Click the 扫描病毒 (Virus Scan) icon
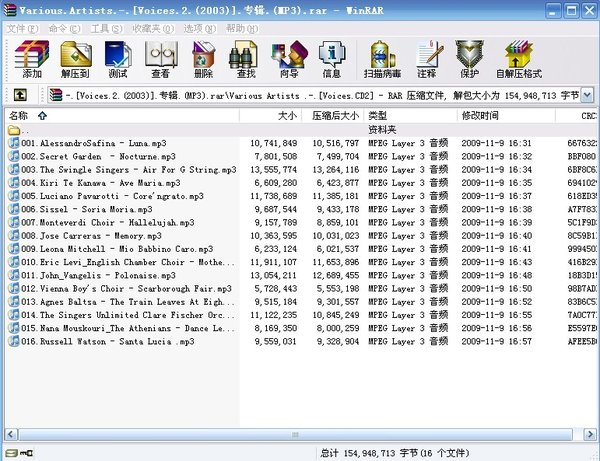Viewport: 600px width, 461px height. pos(382,59)
